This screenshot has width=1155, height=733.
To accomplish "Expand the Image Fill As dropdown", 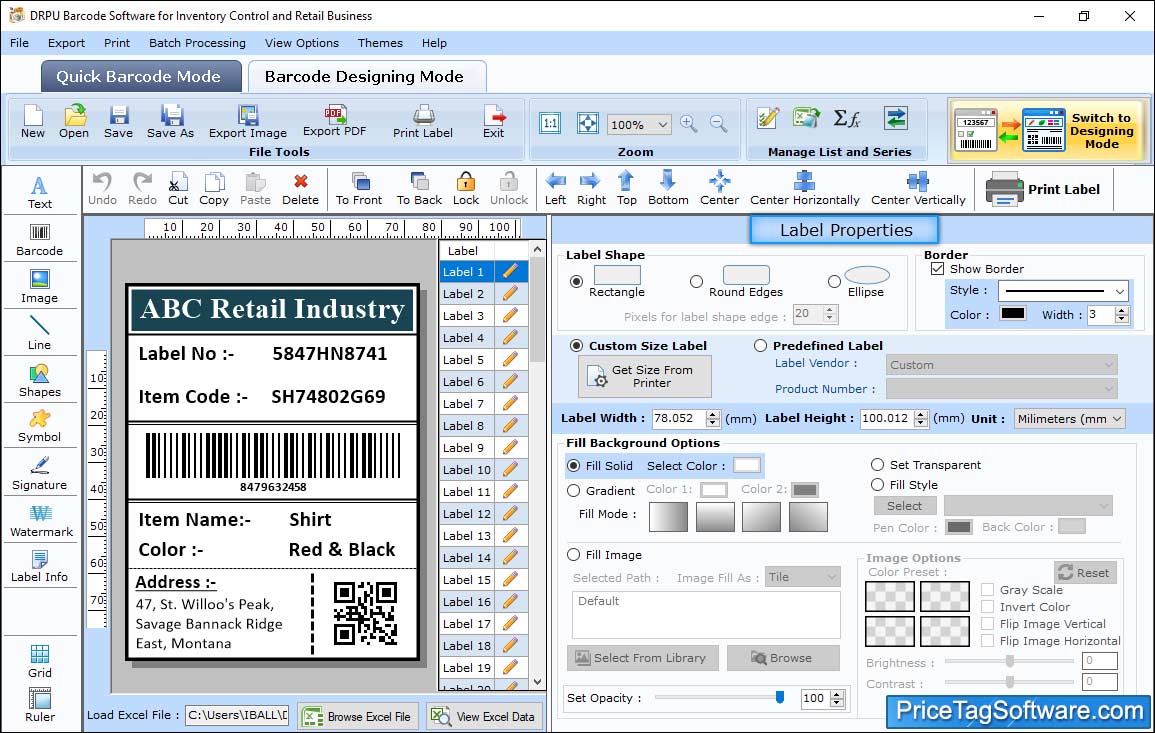I will (x=803, y=577).
